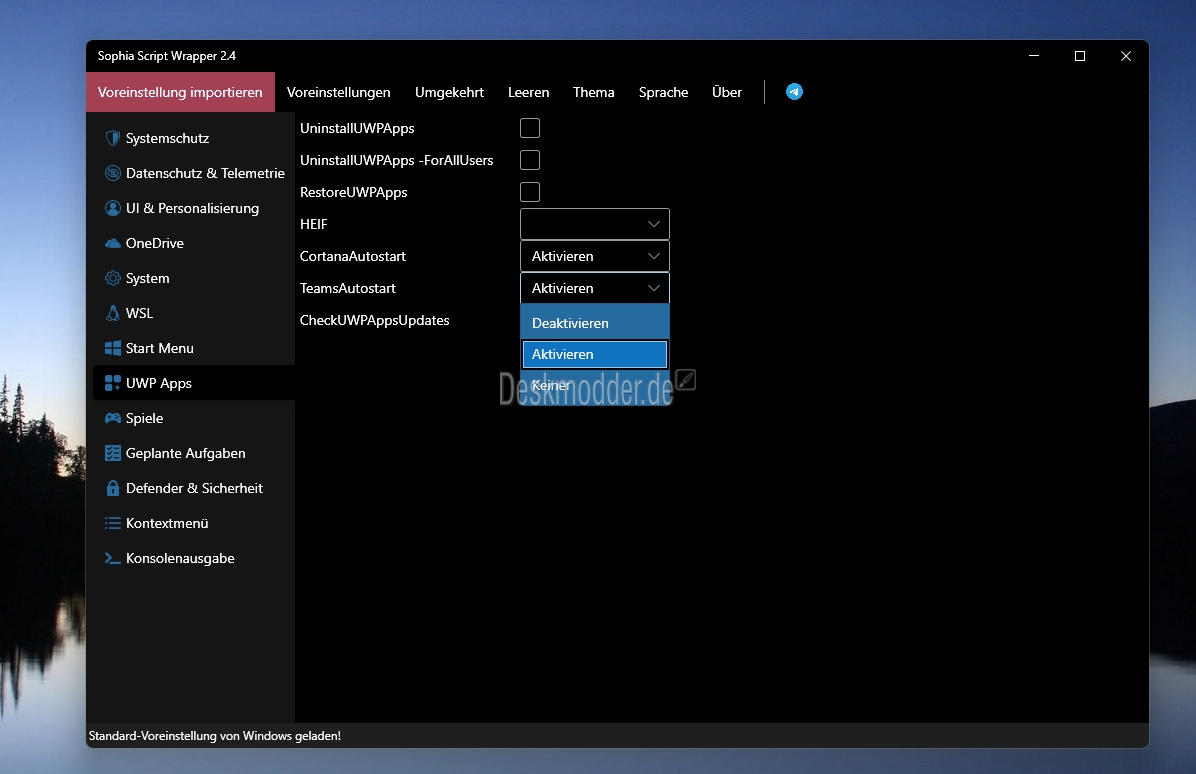Click the CortanaAutostart label
The image size is (1196, 774).
[352, 256]
